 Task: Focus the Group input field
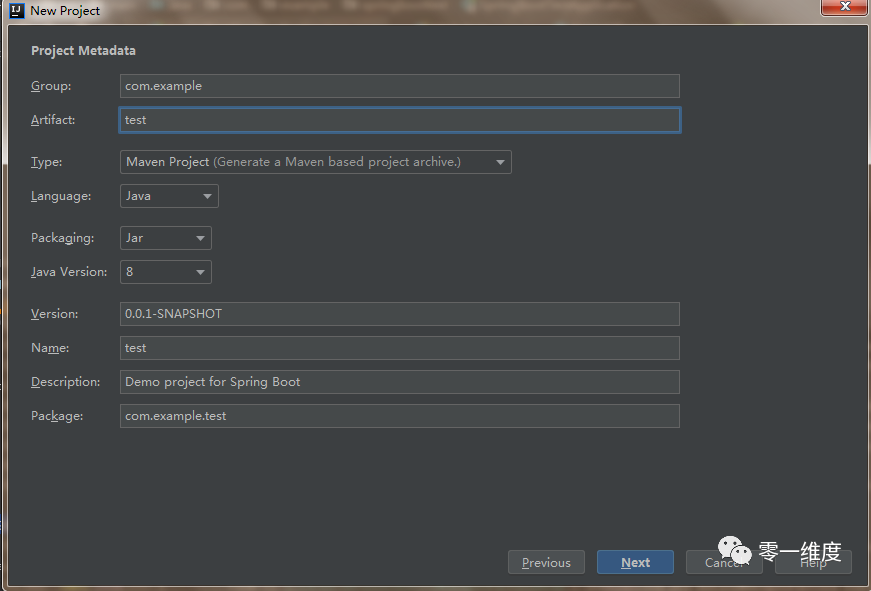399,86
